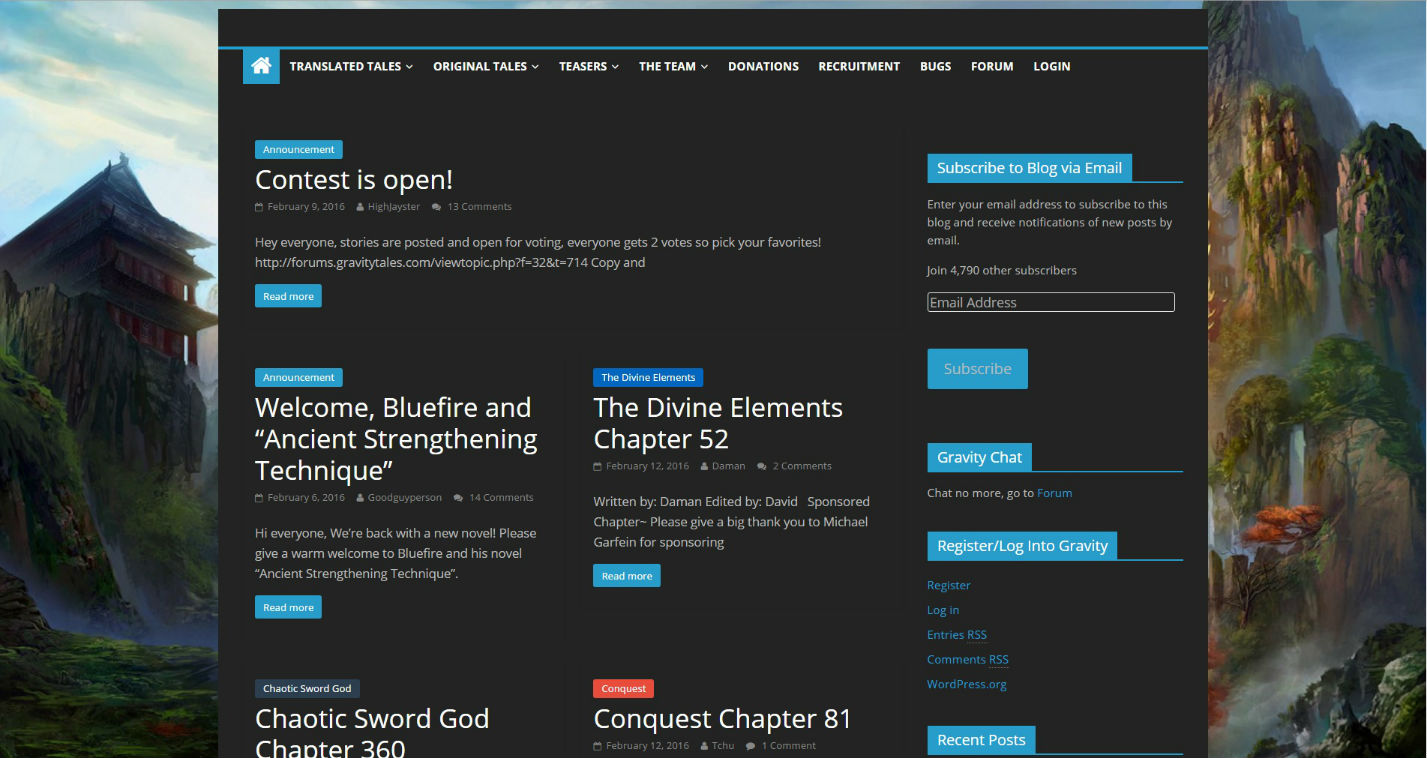The image size is (1427, 758).
Task: Click the "Join 4,790 other subscribers" text
Action: 1002,271
